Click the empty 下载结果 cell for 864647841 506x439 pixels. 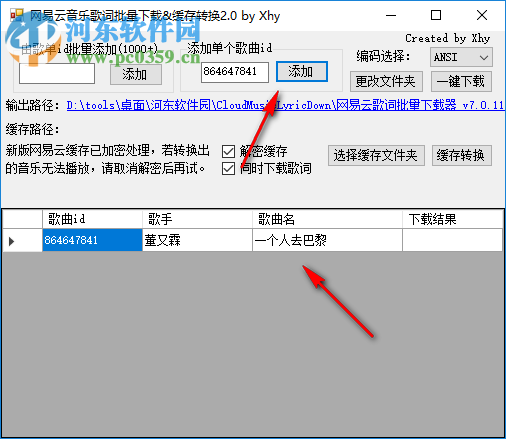click(453, 240)
